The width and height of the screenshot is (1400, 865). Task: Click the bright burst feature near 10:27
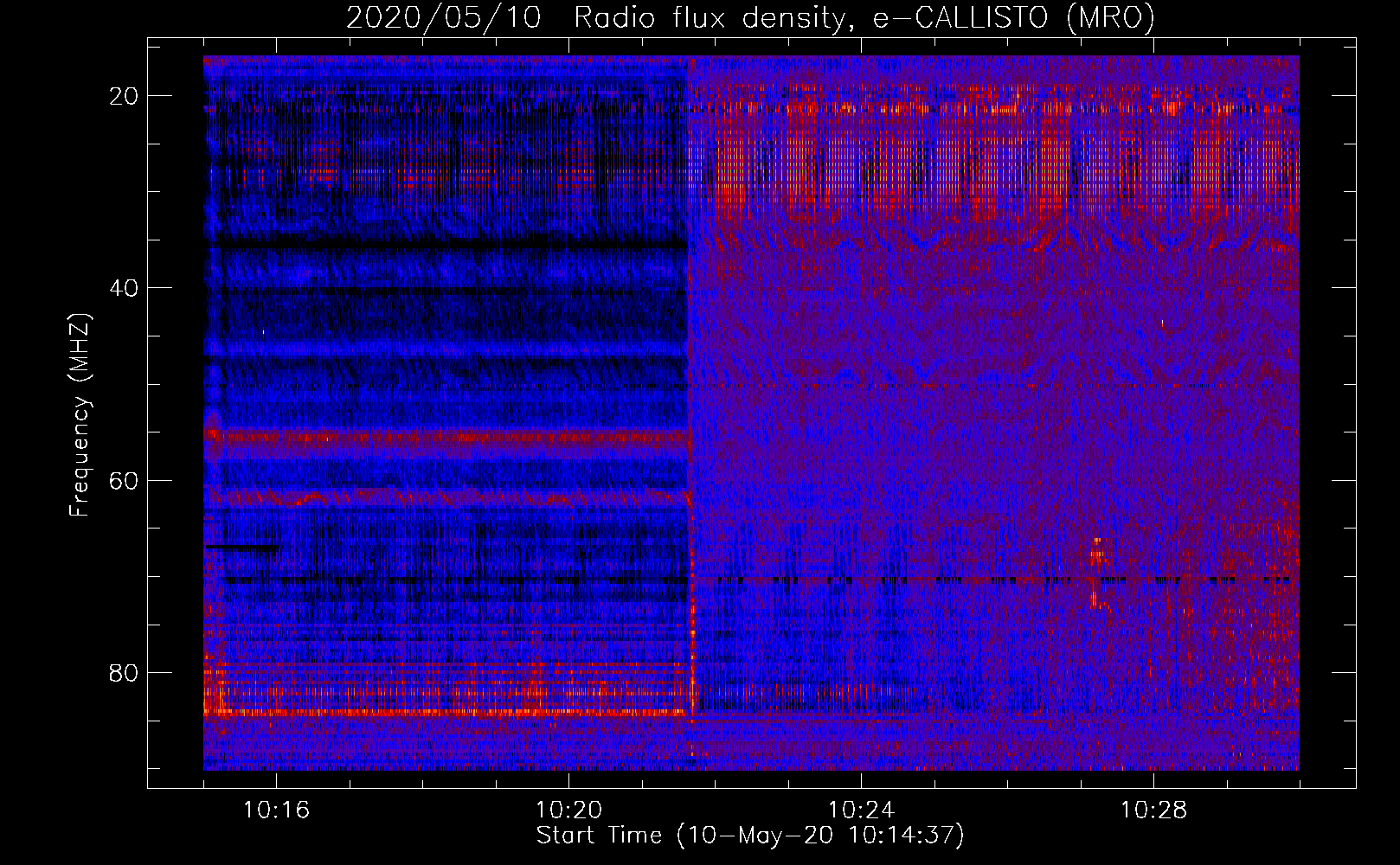click(1097, 573)
